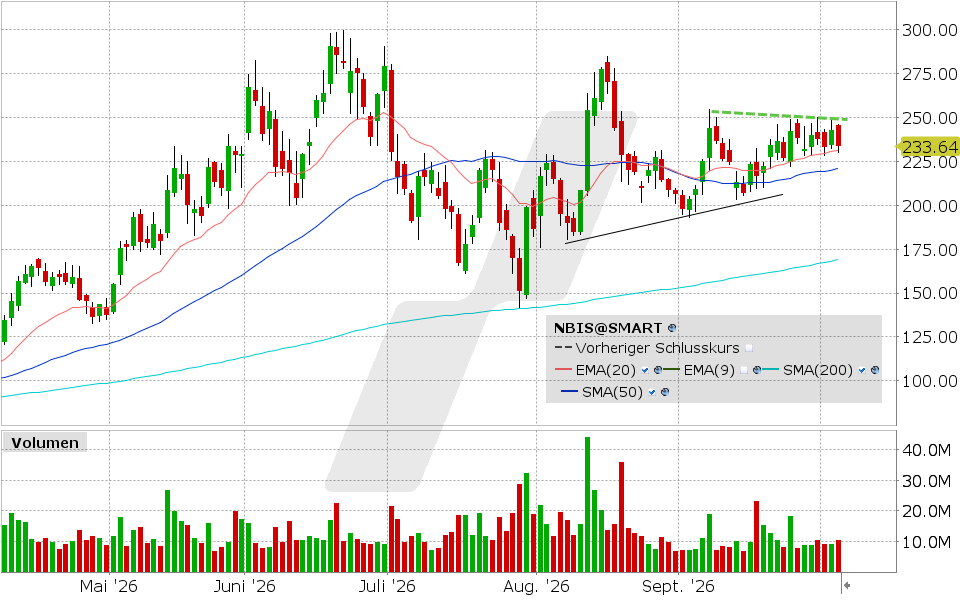This screenshot has height=600, width=960.
Task: Uncheck the SMA(200) checkbox
Action: pyautogui.click(x=862, y=370)
